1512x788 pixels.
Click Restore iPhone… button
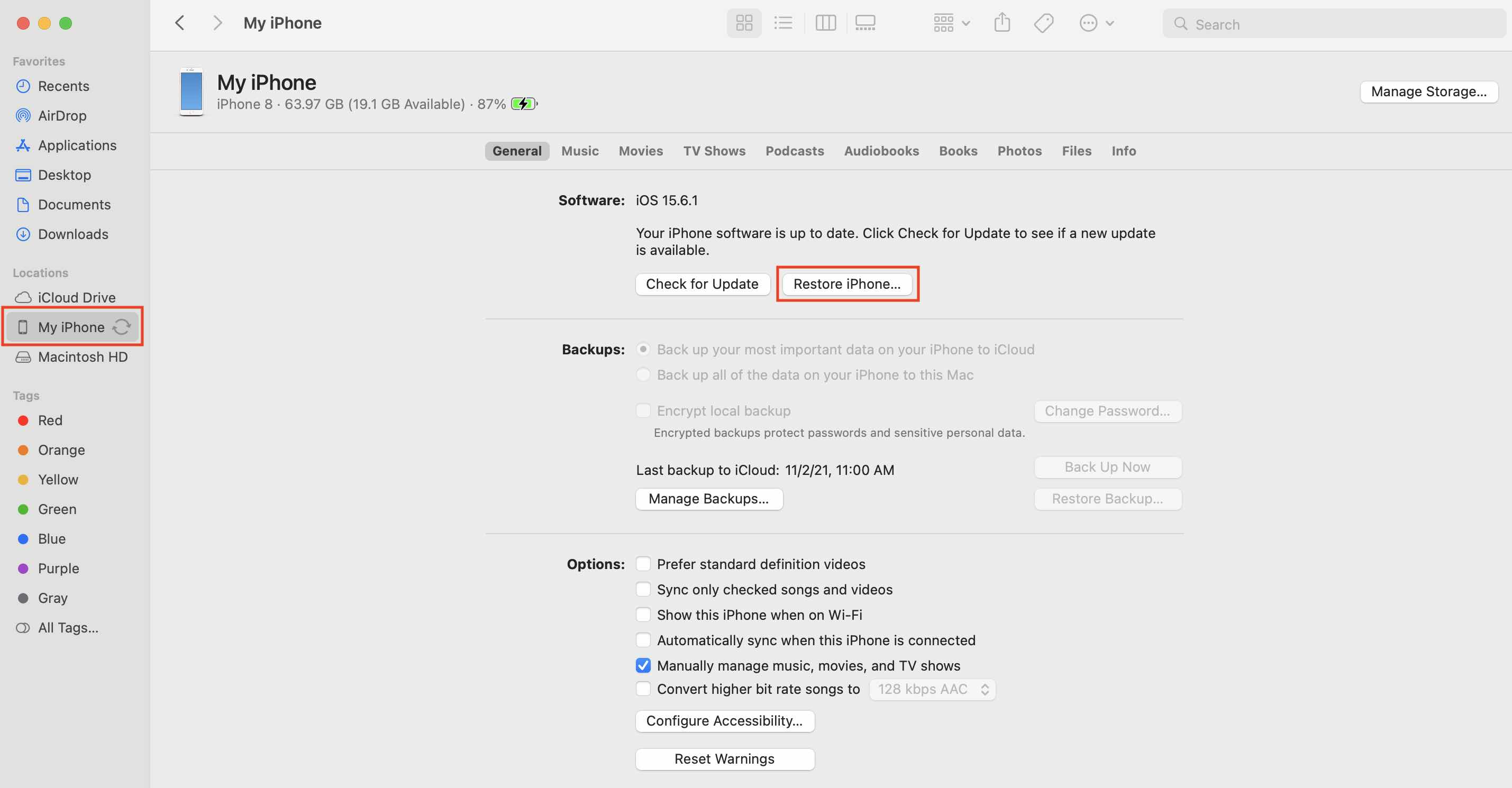[x=846, y=284]
